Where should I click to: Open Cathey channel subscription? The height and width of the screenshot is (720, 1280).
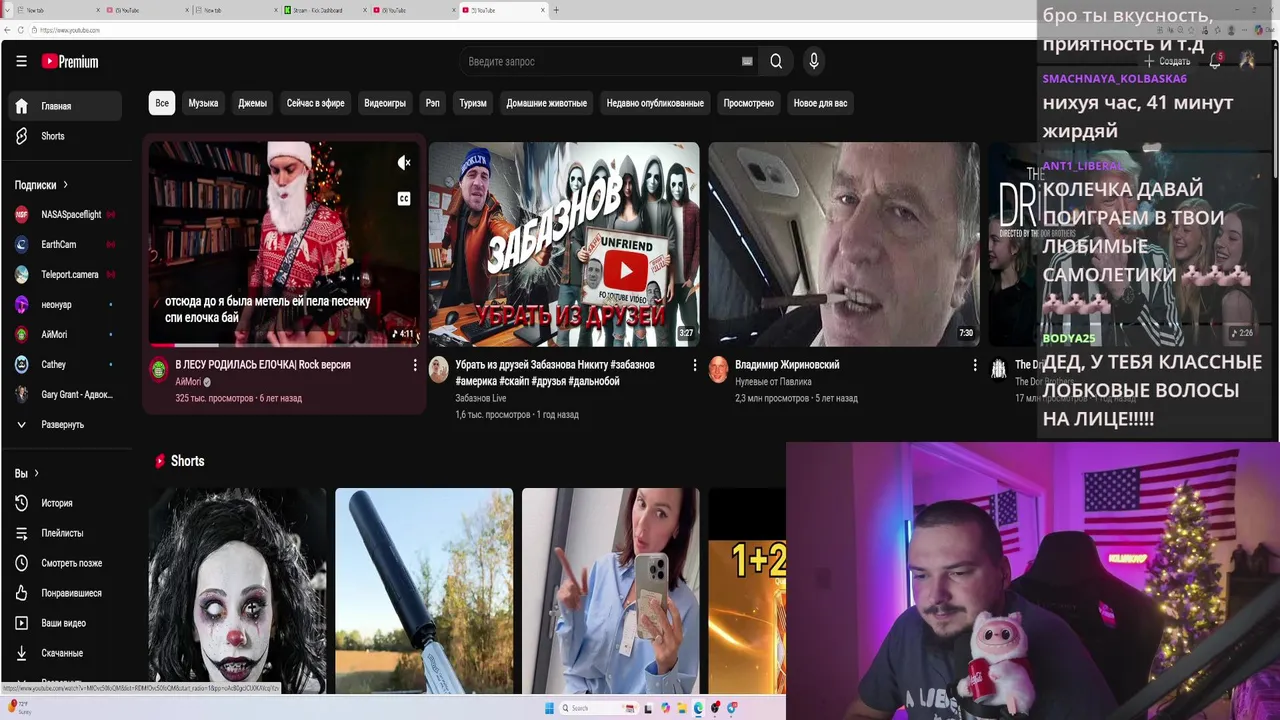[x=67, y=364]
